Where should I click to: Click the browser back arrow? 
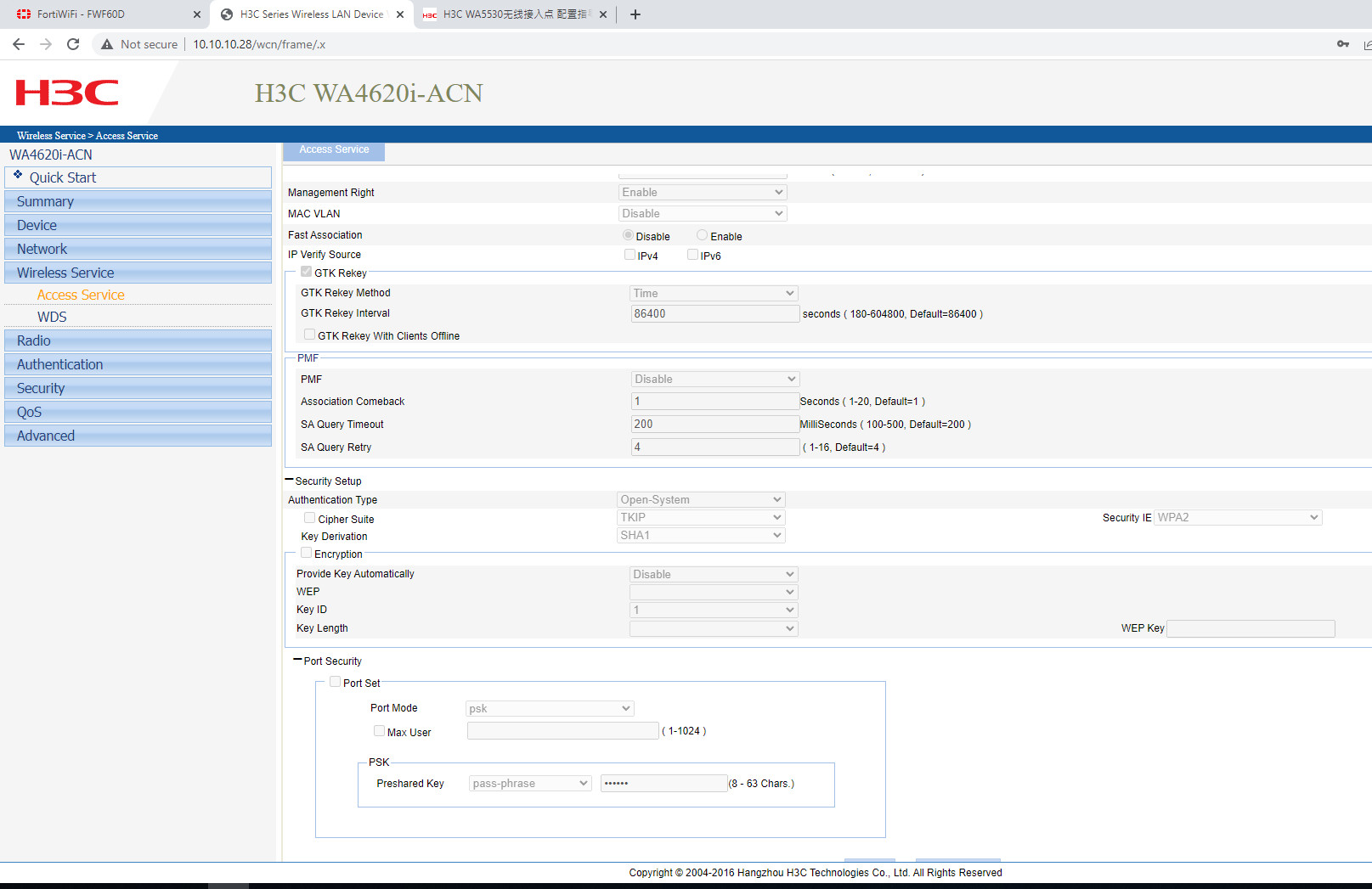pos(19,44)
